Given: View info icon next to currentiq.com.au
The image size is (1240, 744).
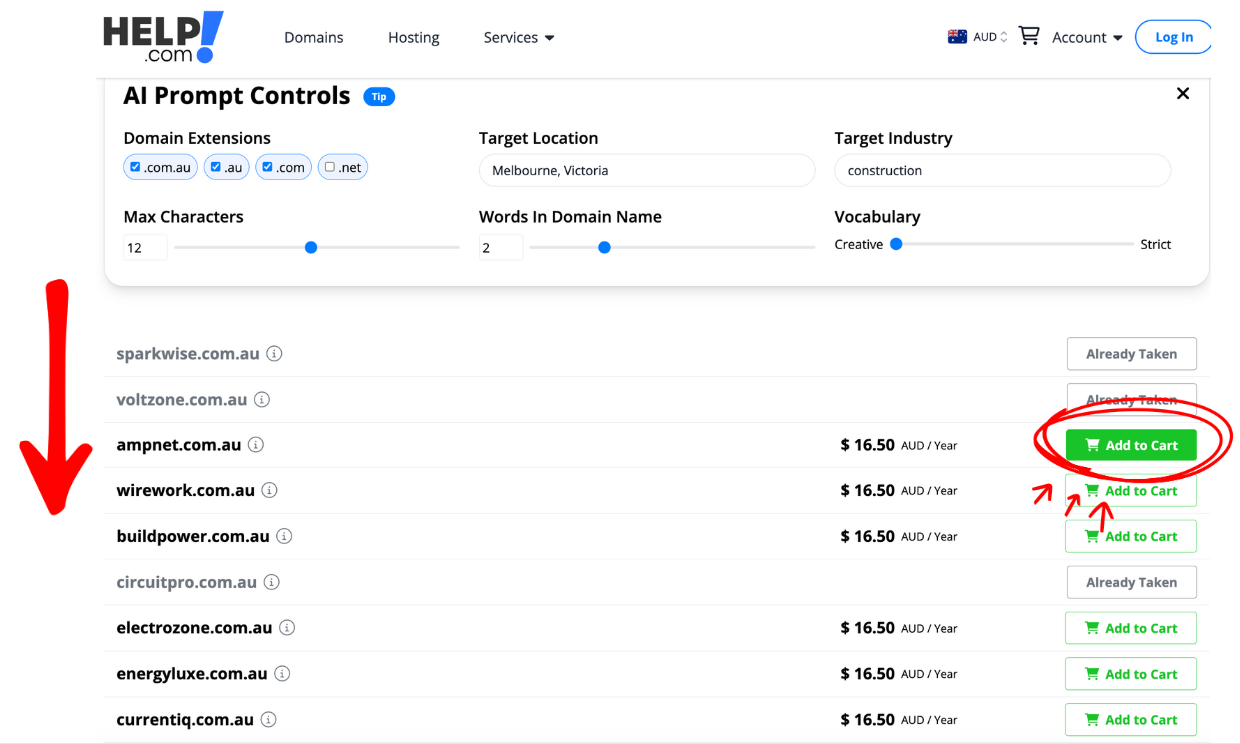Looking at the screenshot, I should [269, 720].
